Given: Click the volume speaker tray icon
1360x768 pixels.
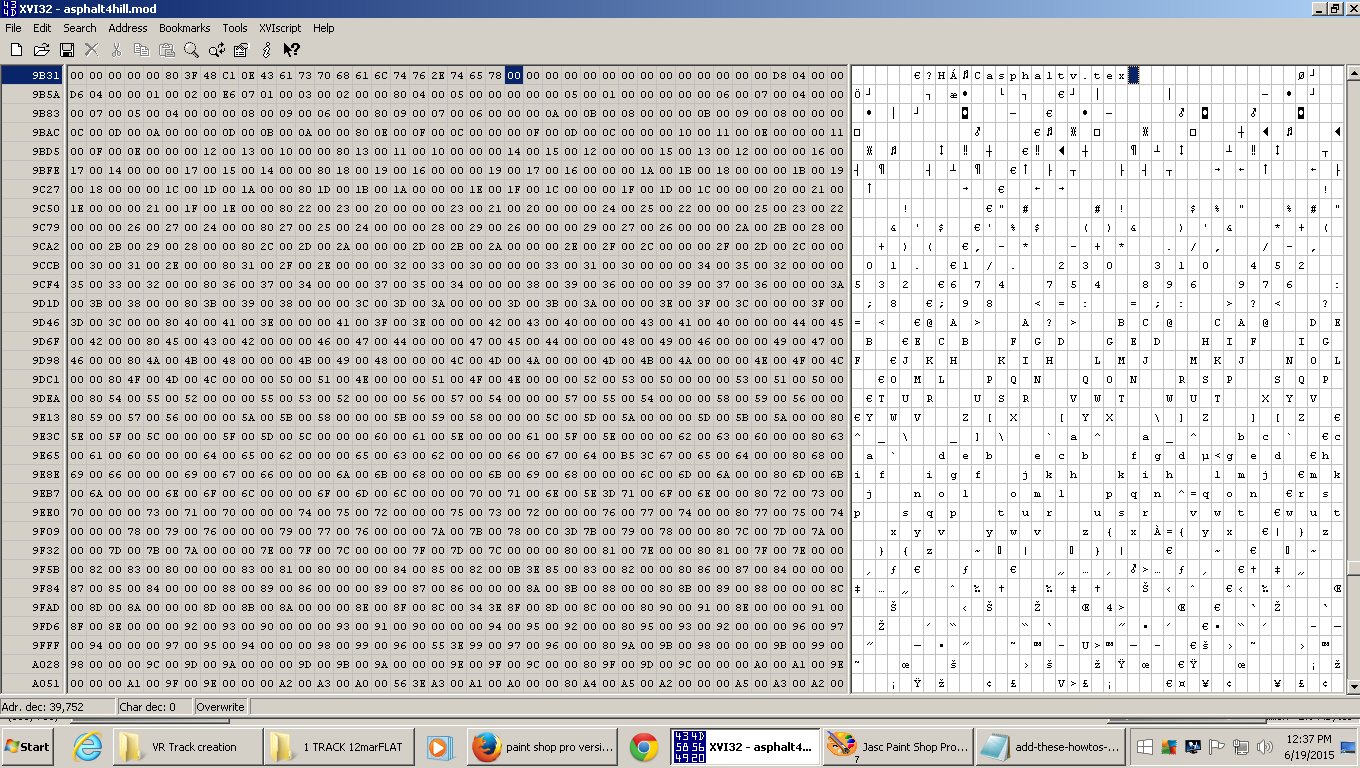Looking at the screenshot, I should (1264, 747).
